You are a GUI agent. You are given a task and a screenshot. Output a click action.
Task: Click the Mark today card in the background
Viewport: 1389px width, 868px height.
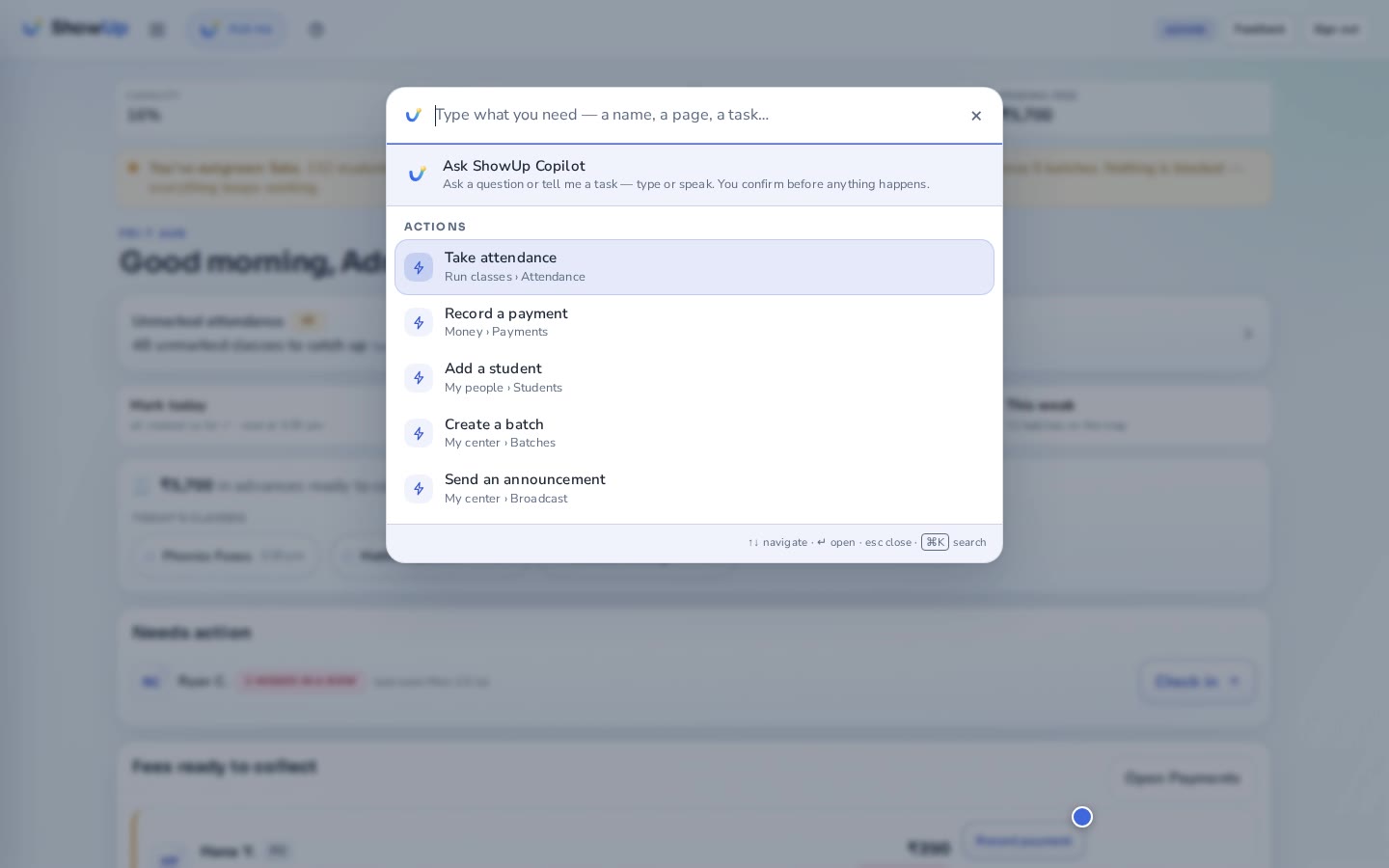pyautogui.click(x=257, y=415)
